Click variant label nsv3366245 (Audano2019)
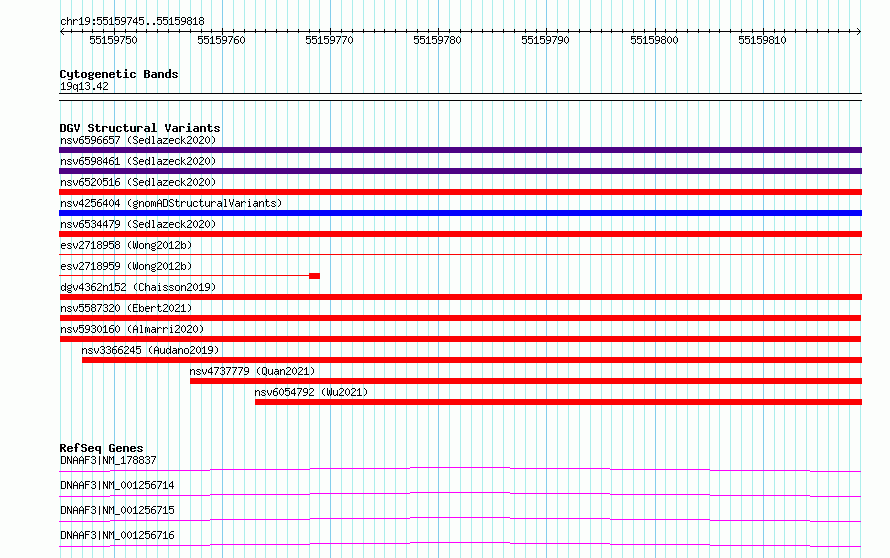Screen dimensions: 890x558 [x=150, y=350]
